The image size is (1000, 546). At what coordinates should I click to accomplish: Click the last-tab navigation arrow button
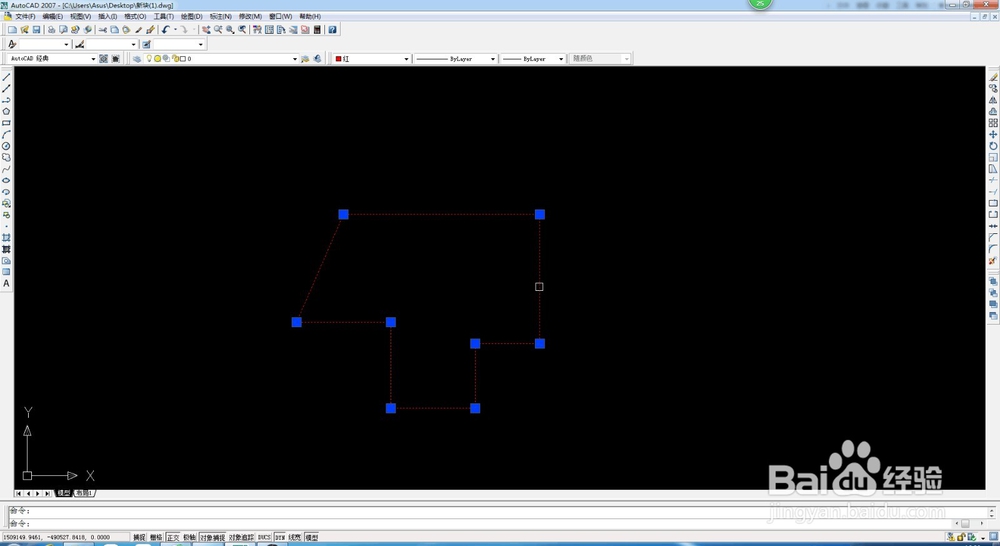(47, 493)
